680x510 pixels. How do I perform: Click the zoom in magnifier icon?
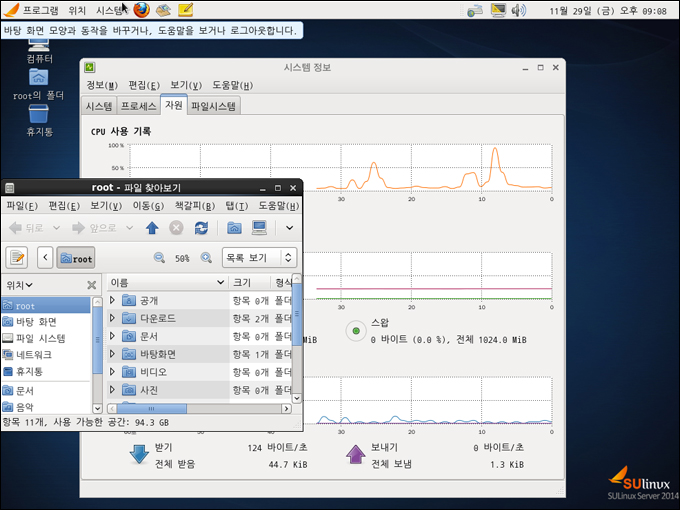(x=206, y=258)
